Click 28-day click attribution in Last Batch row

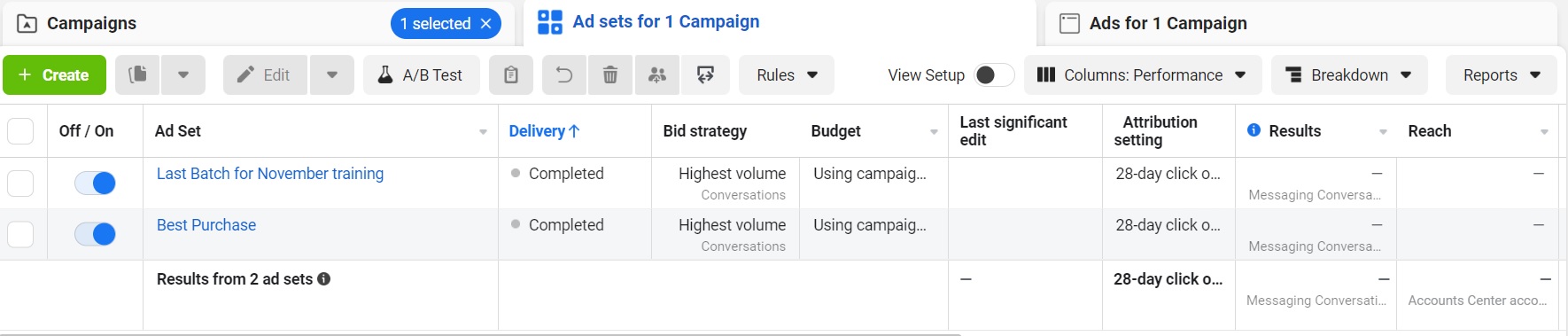(1168, 174)
